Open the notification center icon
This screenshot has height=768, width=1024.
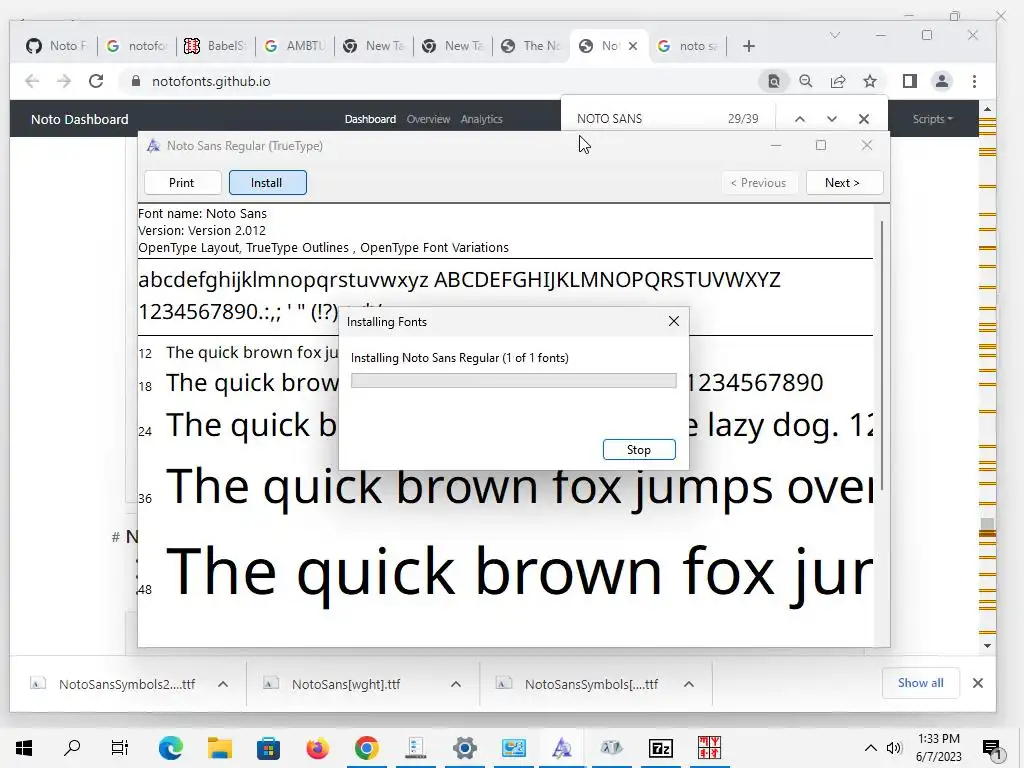click(993, 748)
